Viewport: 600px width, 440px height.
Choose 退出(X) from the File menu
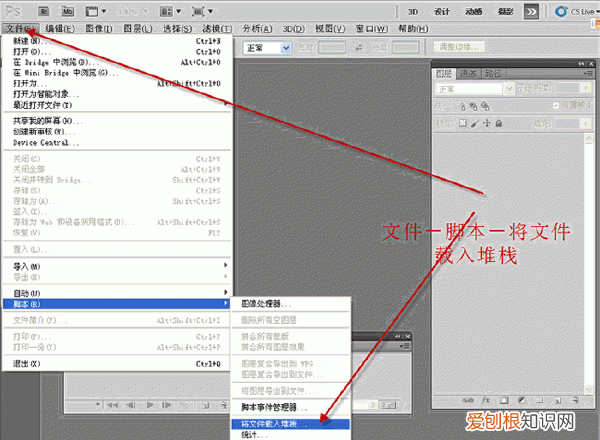pyautogui.click(x=117, y=363)
